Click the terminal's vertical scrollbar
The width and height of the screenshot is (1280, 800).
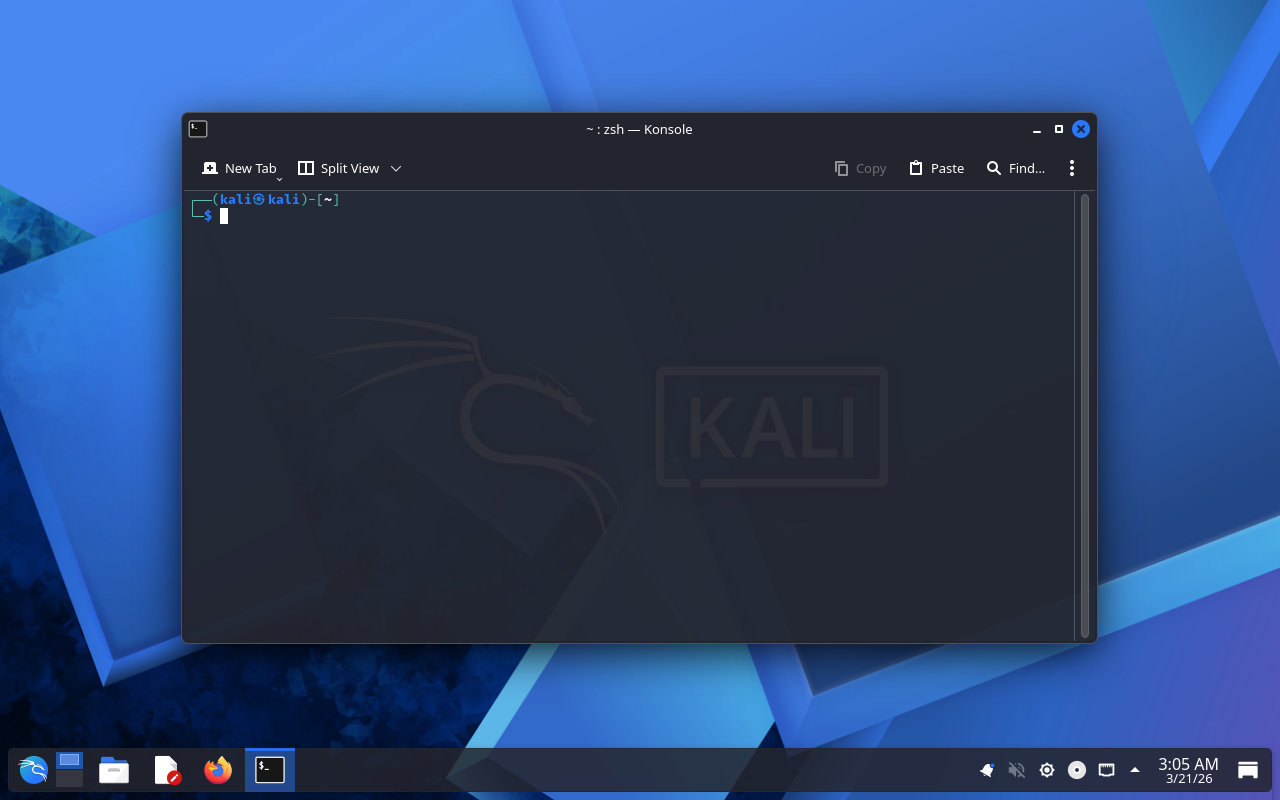1085,416
